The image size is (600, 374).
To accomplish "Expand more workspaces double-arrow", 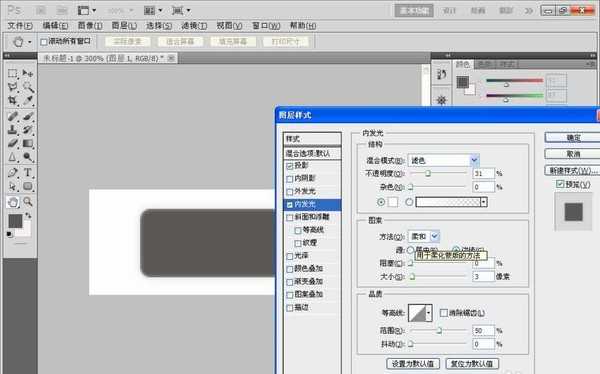I will (529, 11).
